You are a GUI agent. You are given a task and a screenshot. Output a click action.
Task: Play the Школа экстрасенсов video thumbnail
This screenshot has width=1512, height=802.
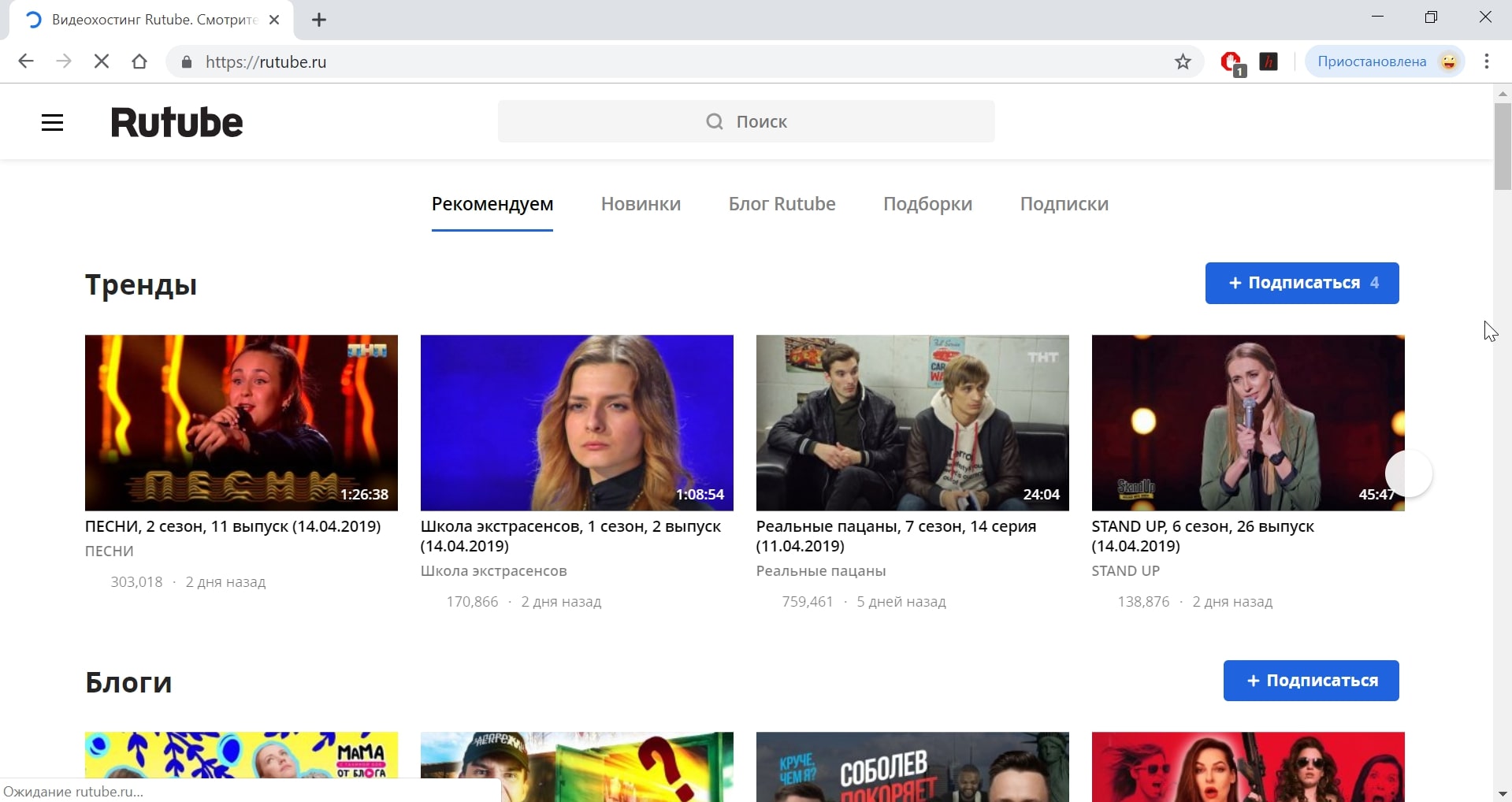pos(577,423)
